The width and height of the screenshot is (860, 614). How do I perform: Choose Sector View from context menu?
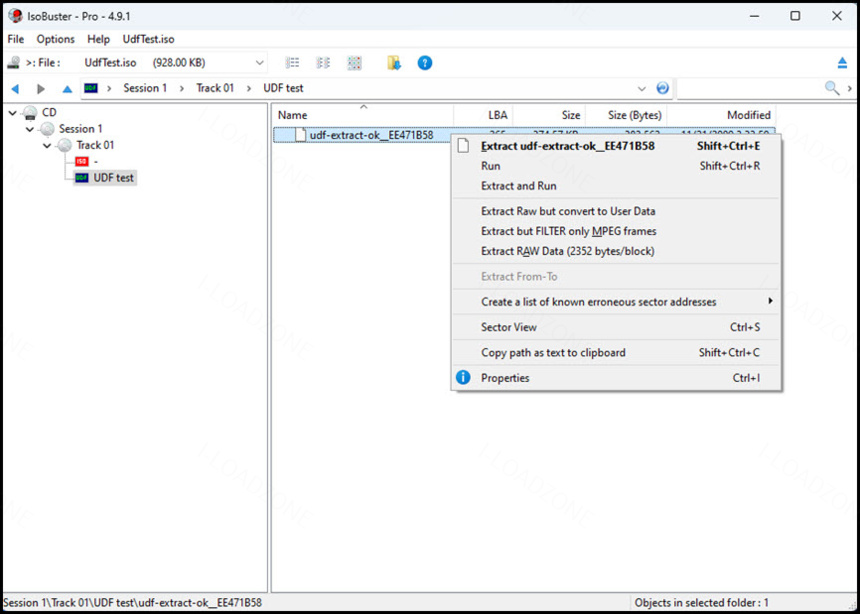coord(616,327)
